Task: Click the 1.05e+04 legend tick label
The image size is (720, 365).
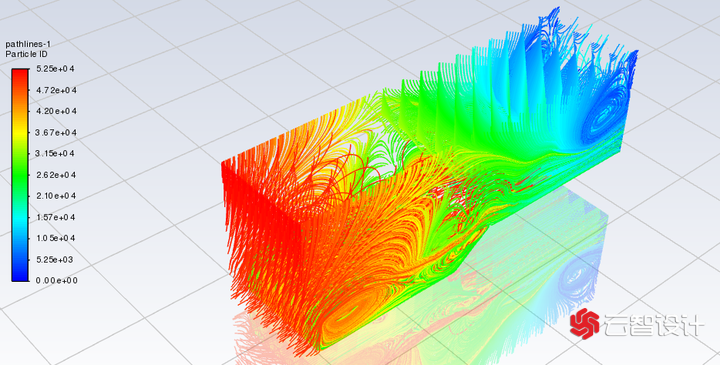Action: [x=56, y=238]
